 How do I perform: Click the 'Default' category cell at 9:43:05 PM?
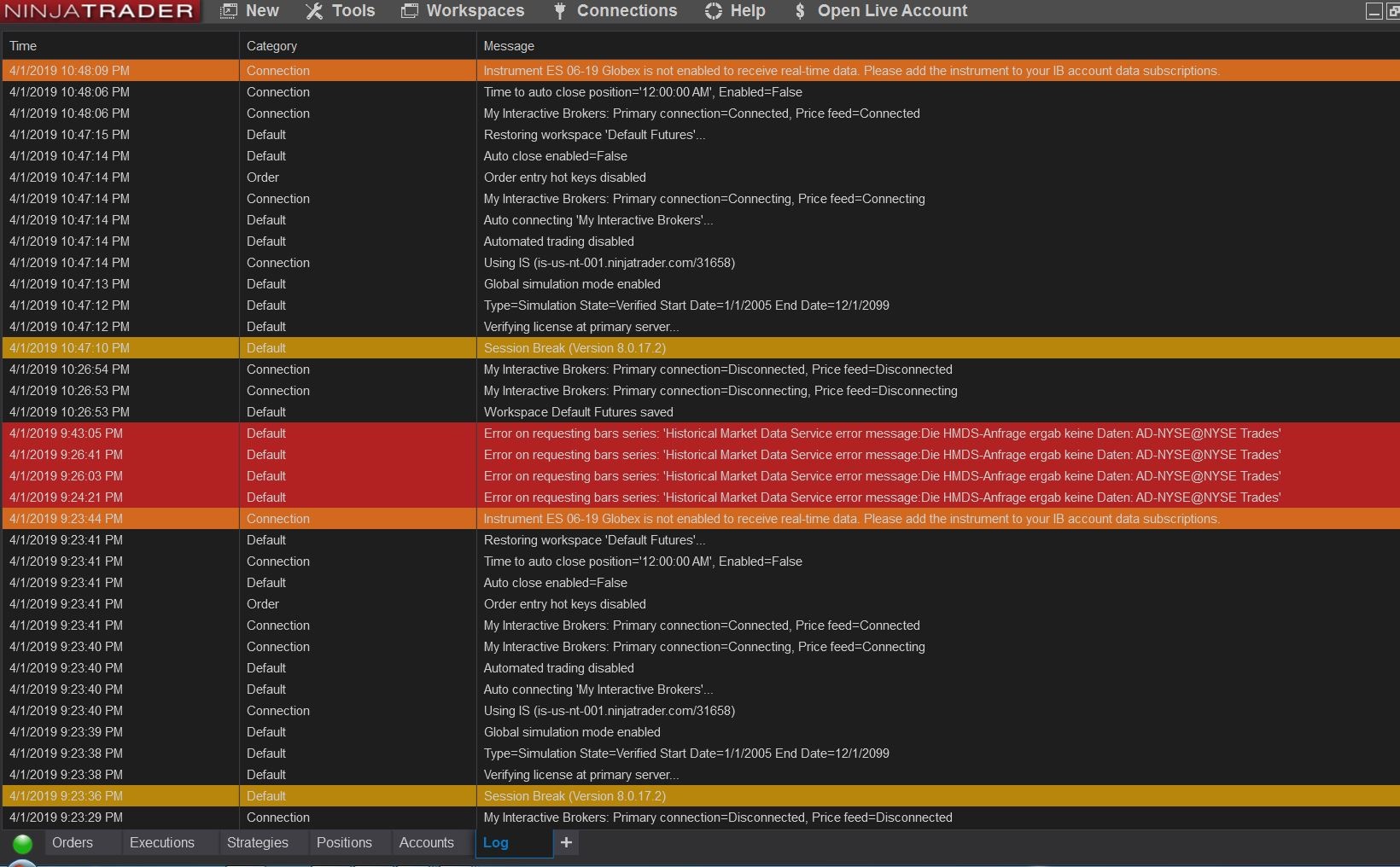coord(266,433)
